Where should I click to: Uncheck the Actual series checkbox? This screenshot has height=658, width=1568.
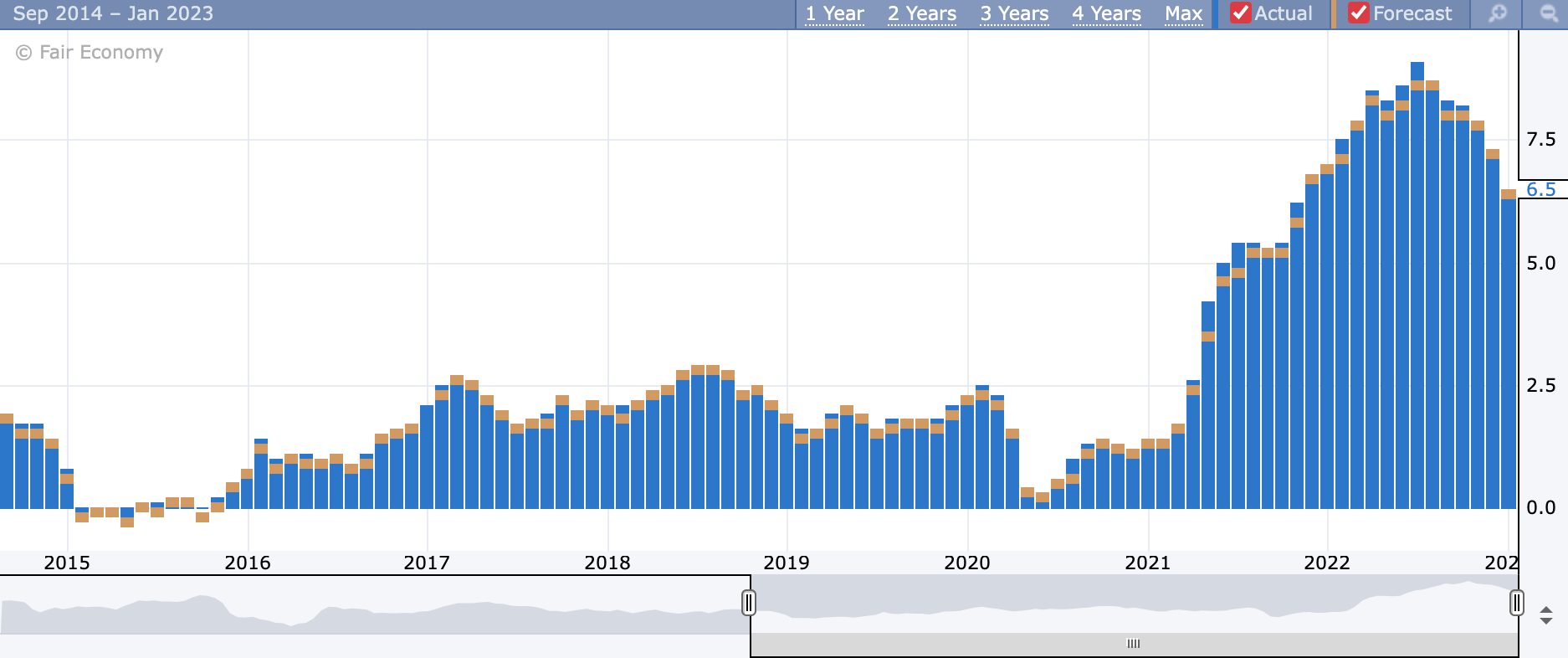1240,13
